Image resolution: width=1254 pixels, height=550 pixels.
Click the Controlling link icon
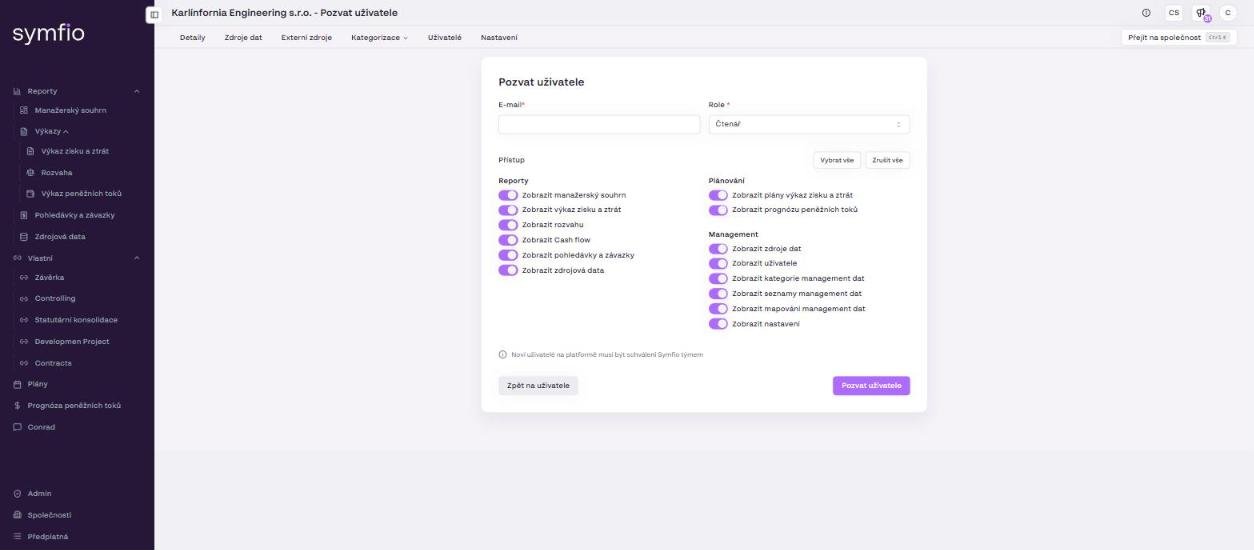(25, 298)
